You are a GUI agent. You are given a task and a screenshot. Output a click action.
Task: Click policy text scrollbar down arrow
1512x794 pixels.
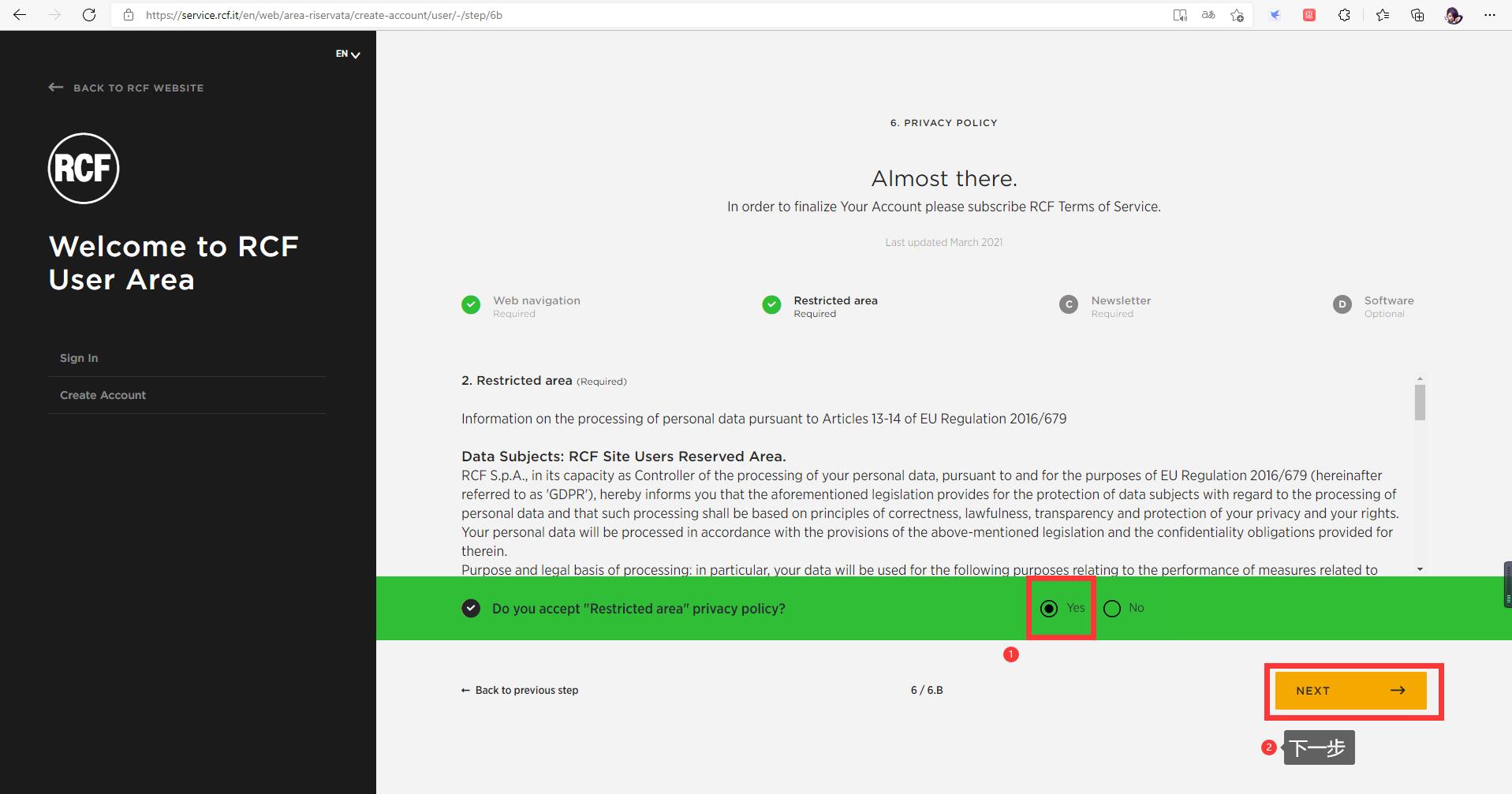(1420, 569)
